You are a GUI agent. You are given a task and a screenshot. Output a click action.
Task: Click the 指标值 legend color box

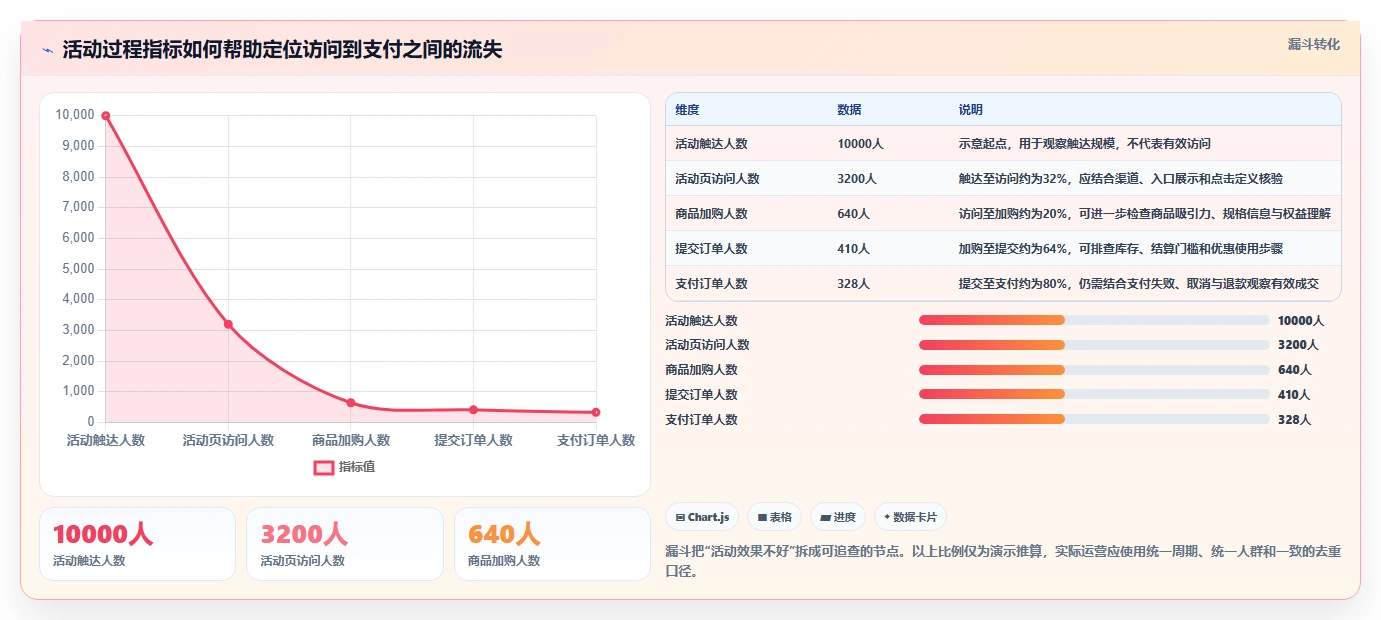coord(324,467)
